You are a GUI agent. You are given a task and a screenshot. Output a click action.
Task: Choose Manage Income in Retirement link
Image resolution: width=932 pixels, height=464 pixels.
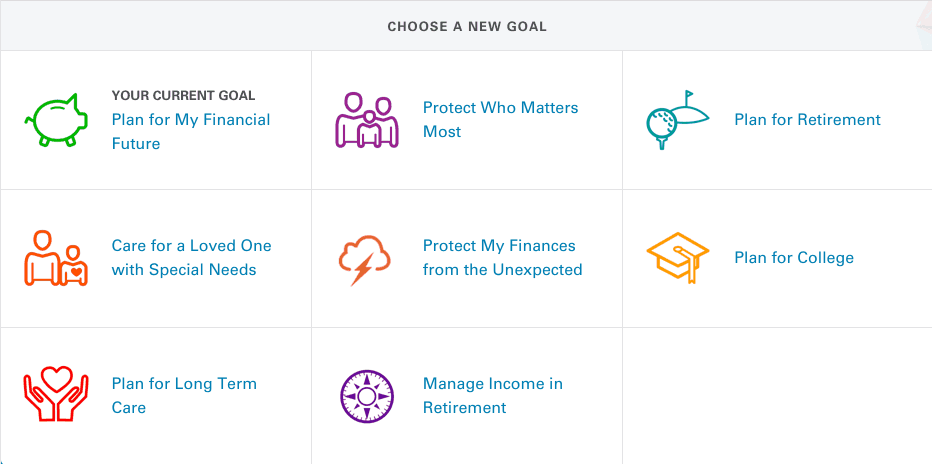click(x=493, y=396)
